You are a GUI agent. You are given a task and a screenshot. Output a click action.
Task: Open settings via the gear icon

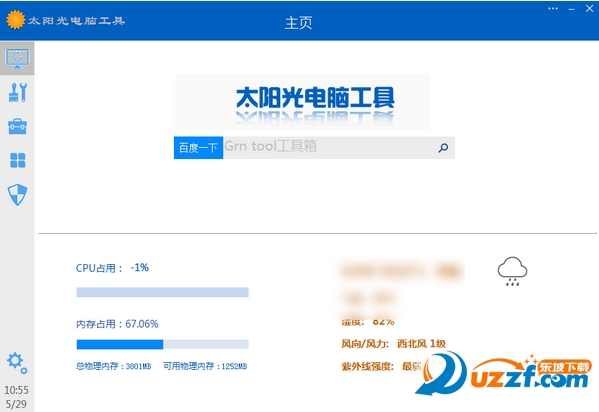[17, 363]
